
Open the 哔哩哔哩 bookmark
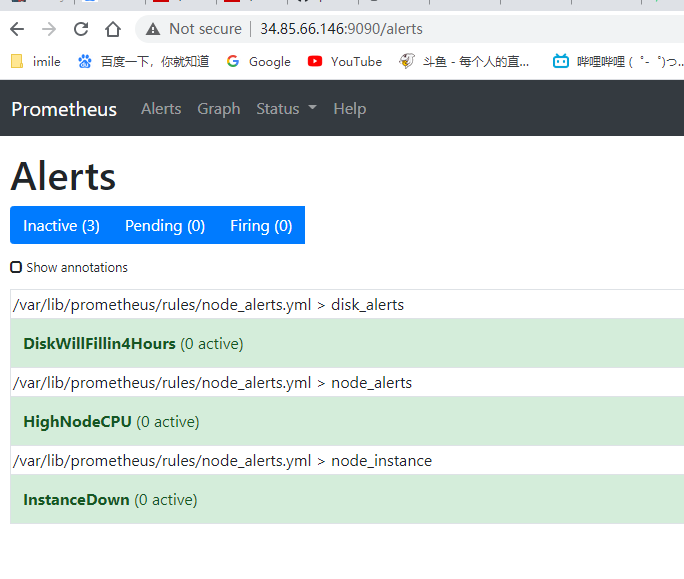617,62
